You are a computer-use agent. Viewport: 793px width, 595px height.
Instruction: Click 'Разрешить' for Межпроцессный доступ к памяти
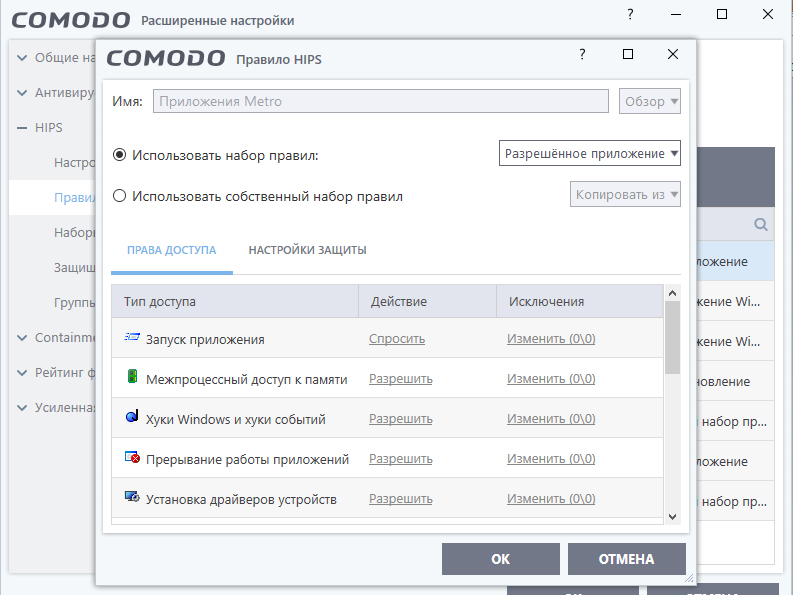(401, 378)
